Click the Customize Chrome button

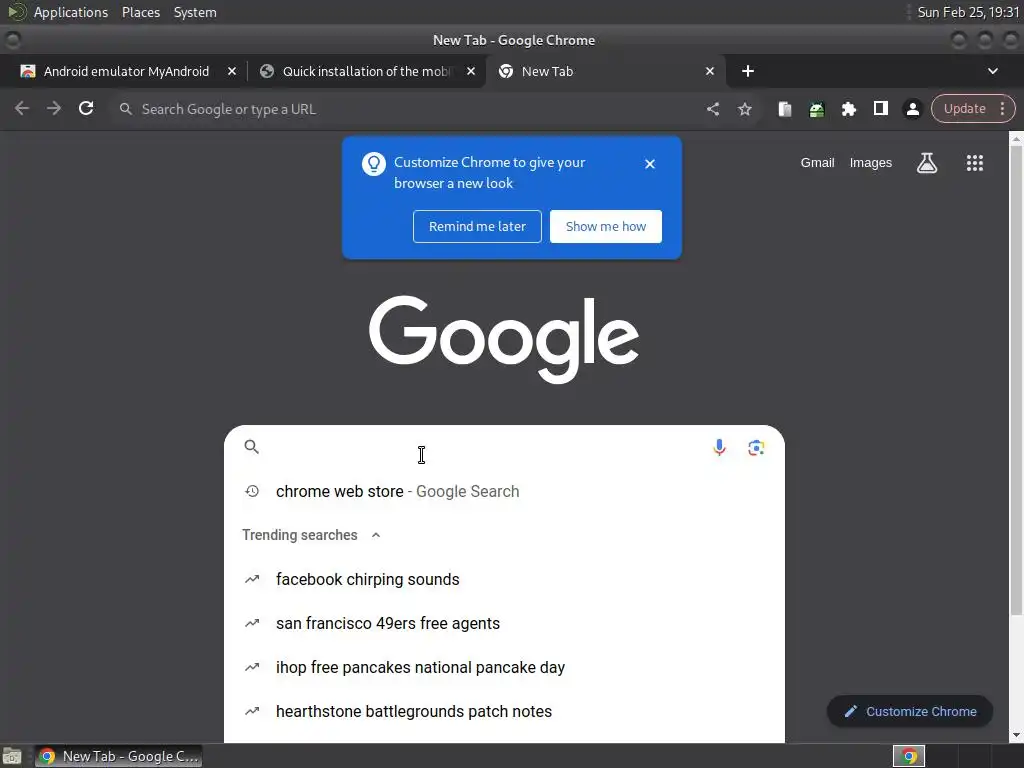pyautogui.click(x=910, y=712)
